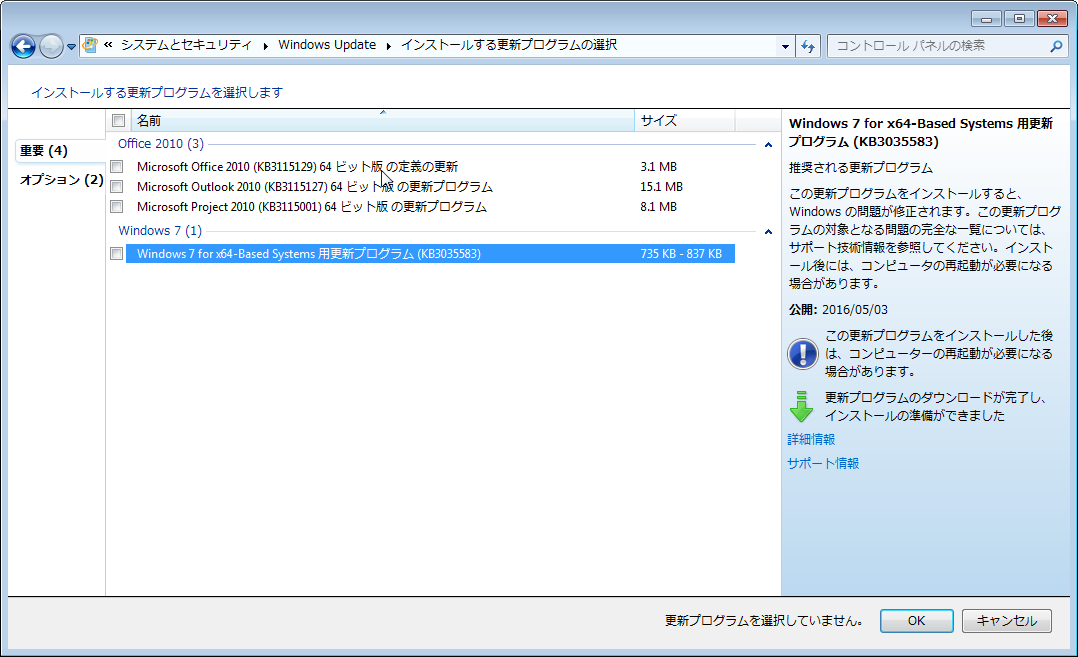1078x657 pixels.
Task: Click the キャンセル button
Action: click(1006, 621)
